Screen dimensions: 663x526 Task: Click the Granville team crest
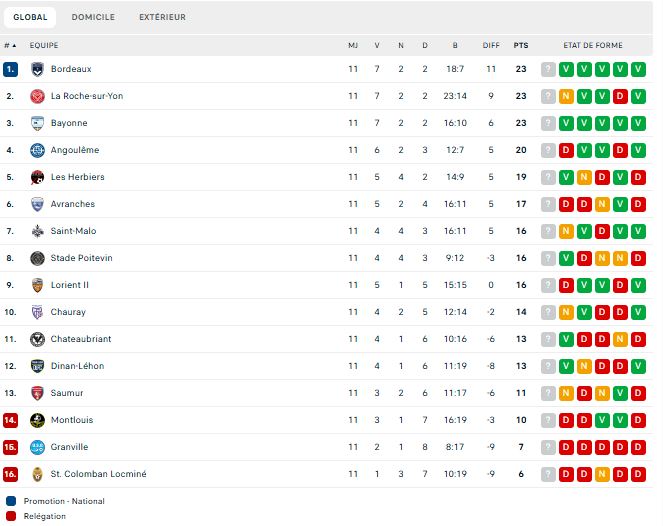point(37,447)
